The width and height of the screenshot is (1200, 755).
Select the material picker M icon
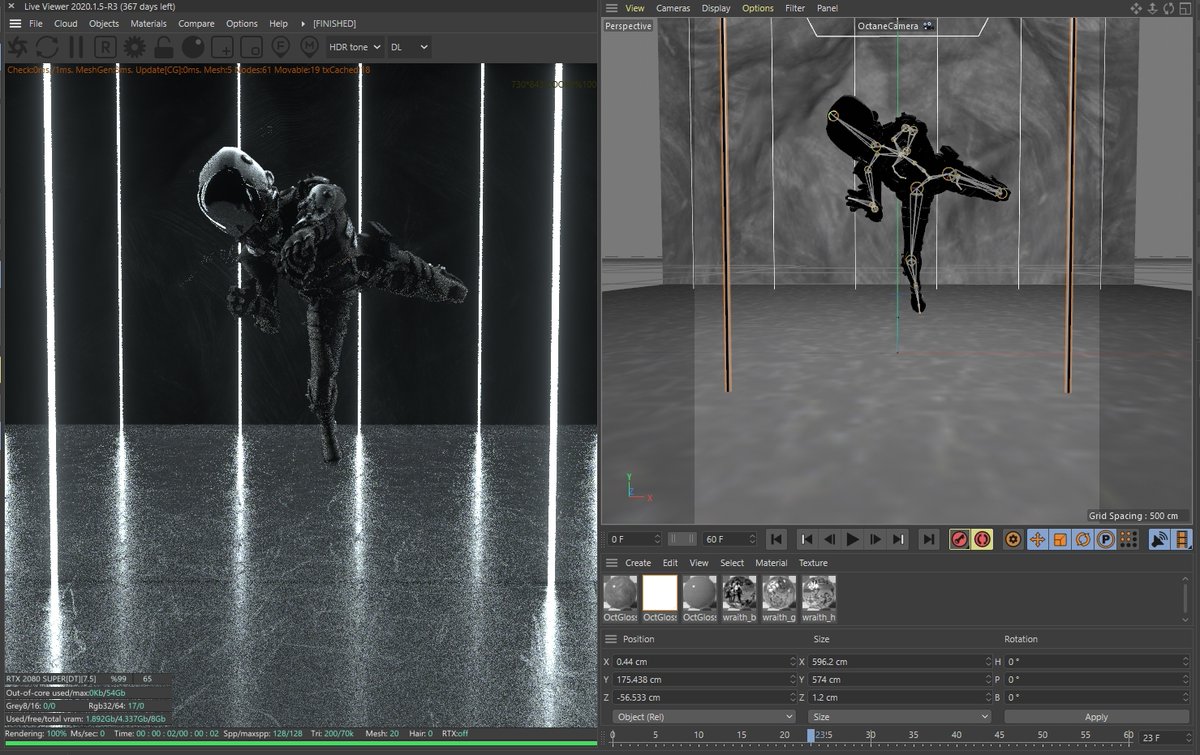310,46
